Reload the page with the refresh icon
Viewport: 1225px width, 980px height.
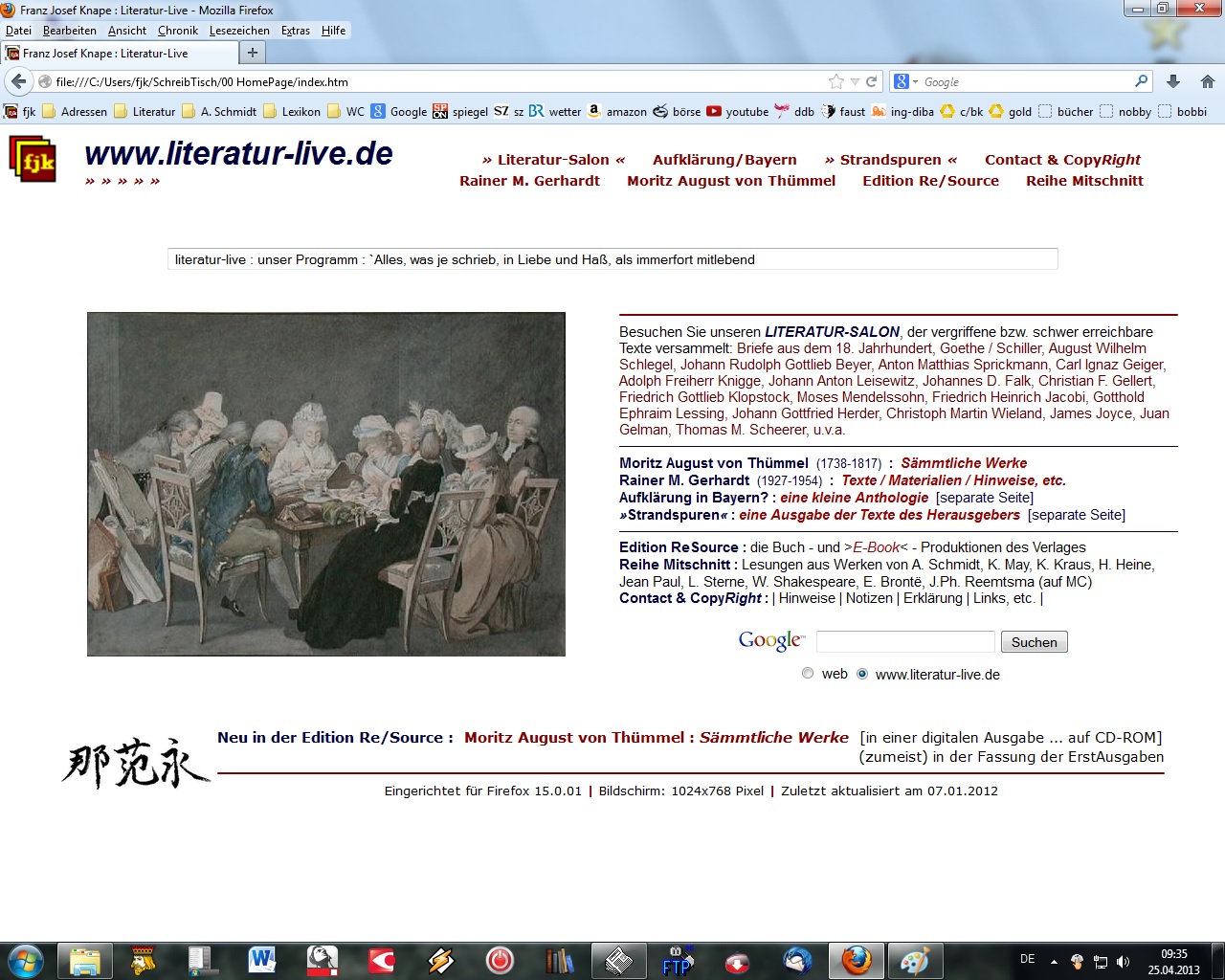[x=872, y=81]
